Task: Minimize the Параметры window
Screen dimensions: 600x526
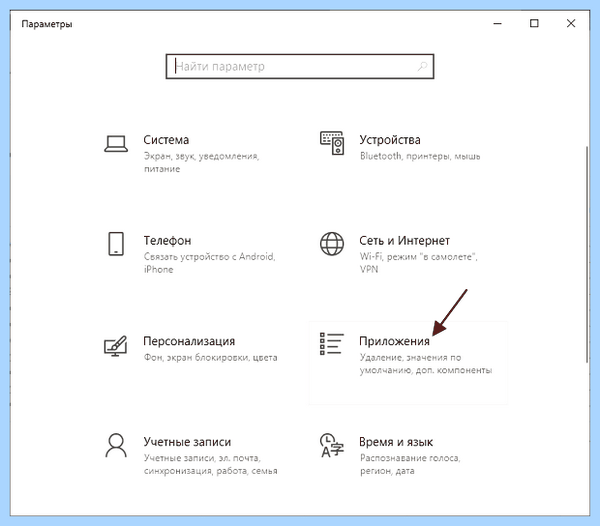Action: [x=497, y=24]
